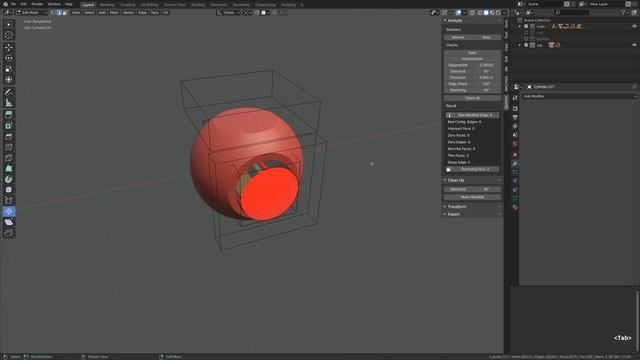This screenshot has height=360, width=640.
Task: Pick the Measure ruler tool
Action: coord(9,103)
